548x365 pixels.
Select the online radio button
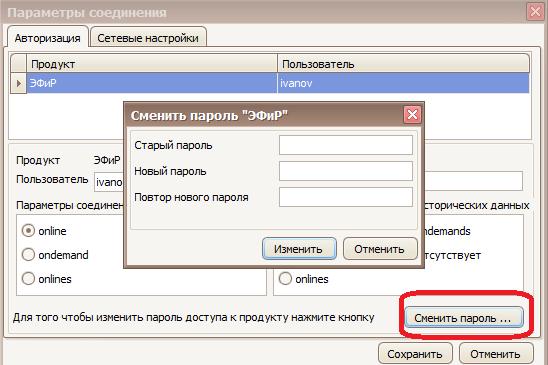tap(28, 231)
